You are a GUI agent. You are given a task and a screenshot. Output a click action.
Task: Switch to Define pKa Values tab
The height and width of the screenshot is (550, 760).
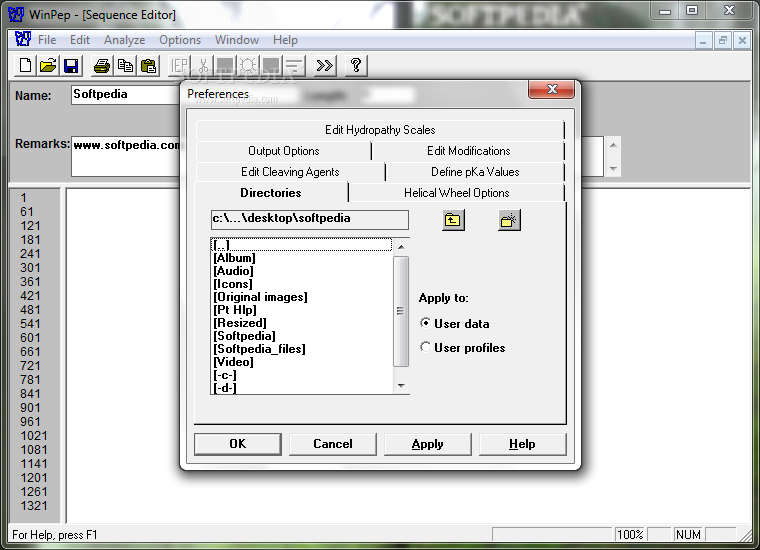point(475,172)
